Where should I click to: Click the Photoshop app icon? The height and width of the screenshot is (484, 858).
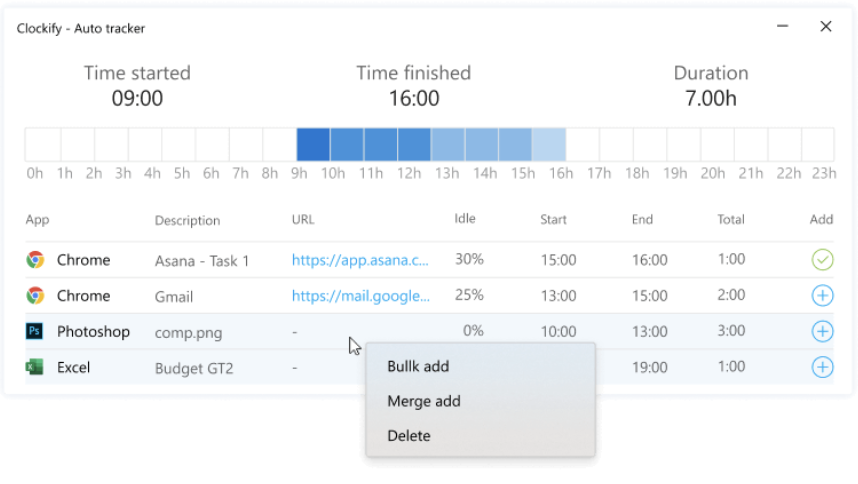35,332
